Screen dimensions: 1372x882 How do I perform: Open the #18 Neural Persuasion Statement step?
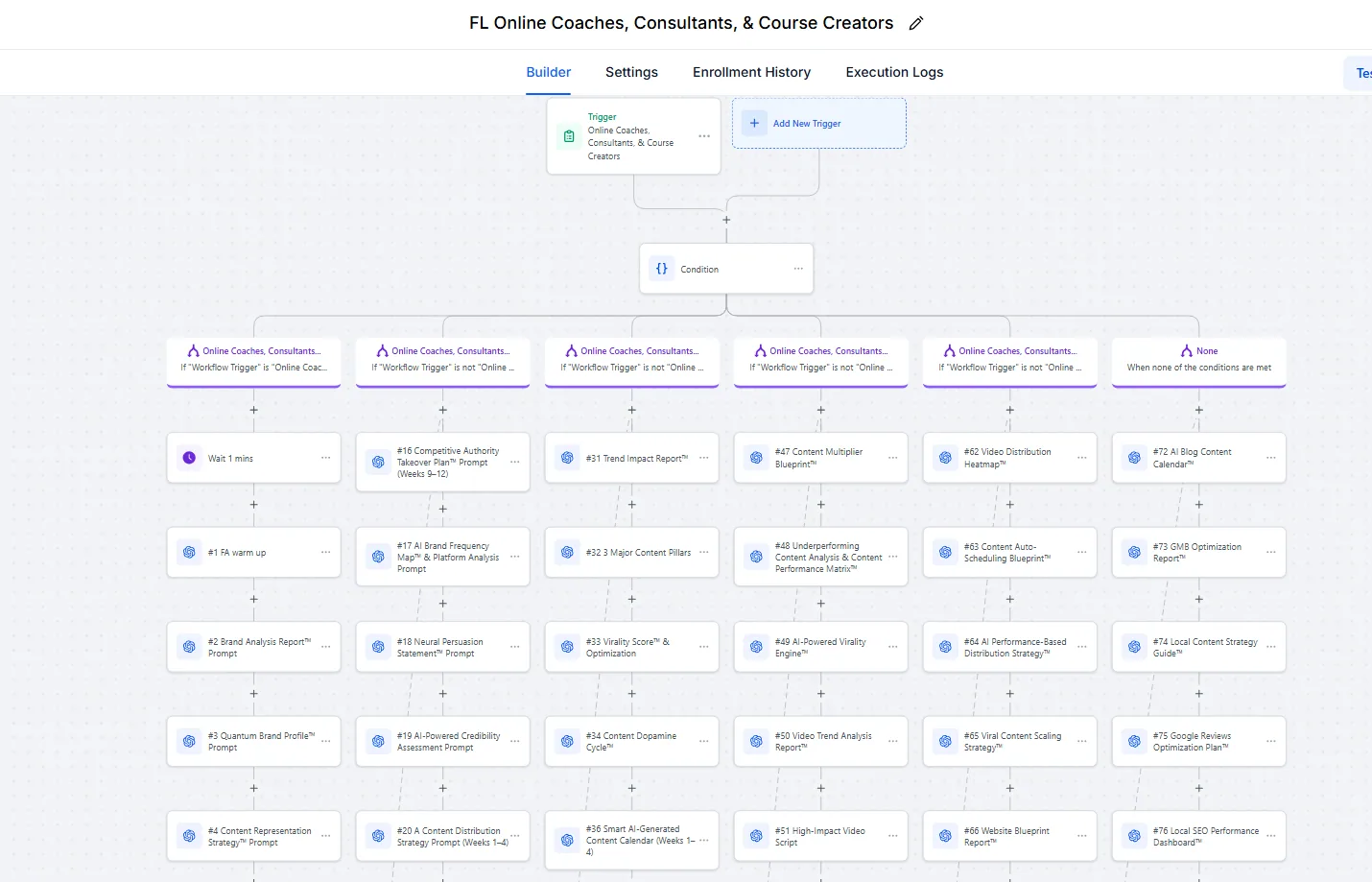point(442,647)
